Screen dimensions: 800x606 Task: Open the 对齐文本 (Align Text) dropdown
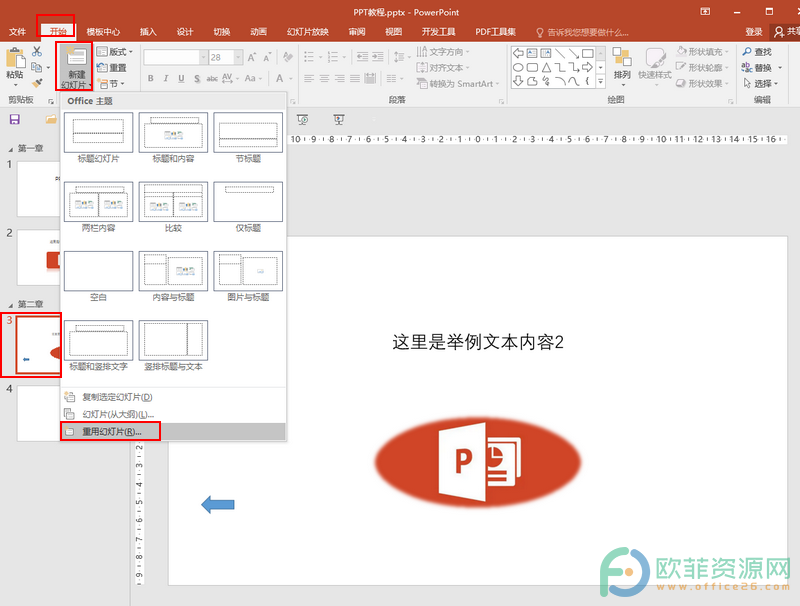(443, 67)
